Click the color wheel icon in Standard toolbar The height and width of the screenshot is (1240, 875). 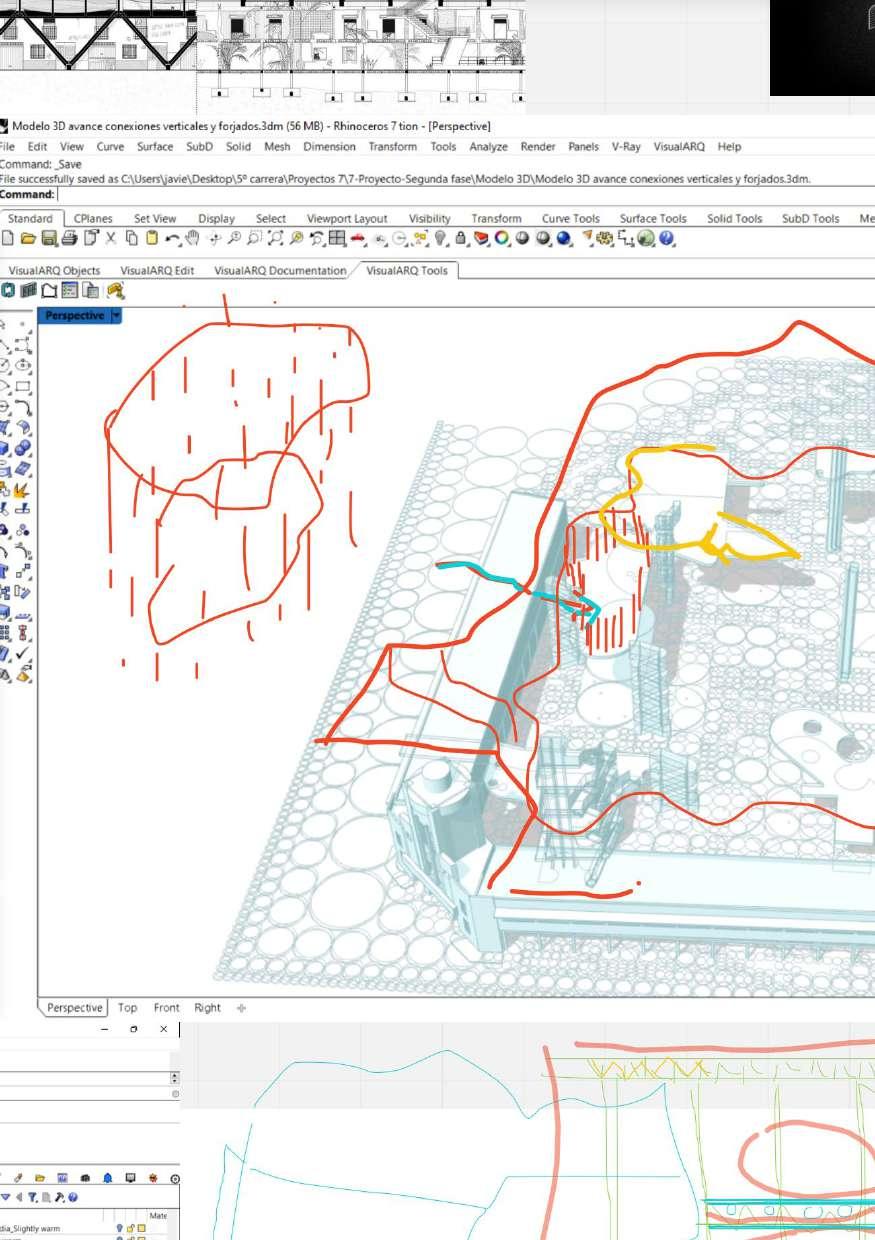coord(502,239)
